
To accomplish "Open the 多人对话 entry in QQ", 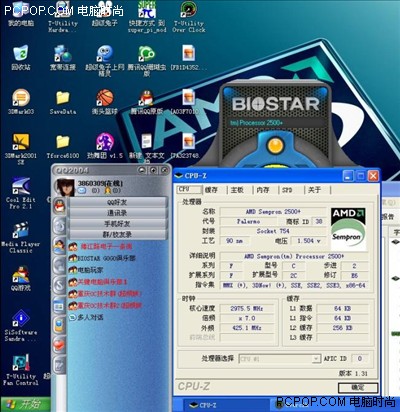I will pos(86,317).
